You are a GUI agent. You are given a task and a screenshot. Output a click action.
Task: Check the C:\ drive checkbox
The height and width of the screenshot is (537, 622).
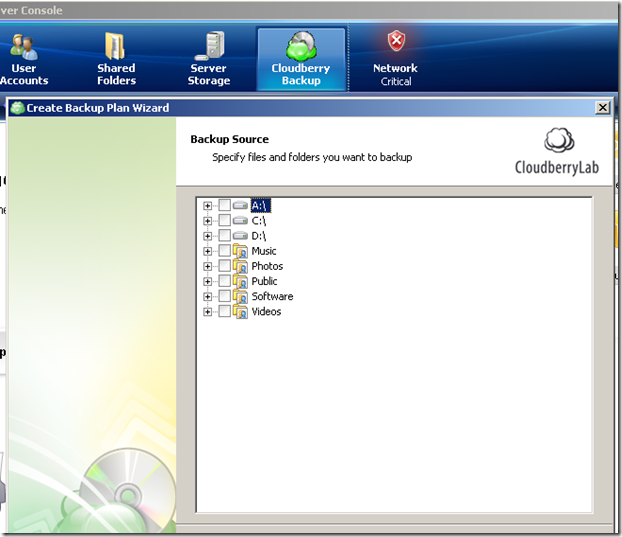225,221
